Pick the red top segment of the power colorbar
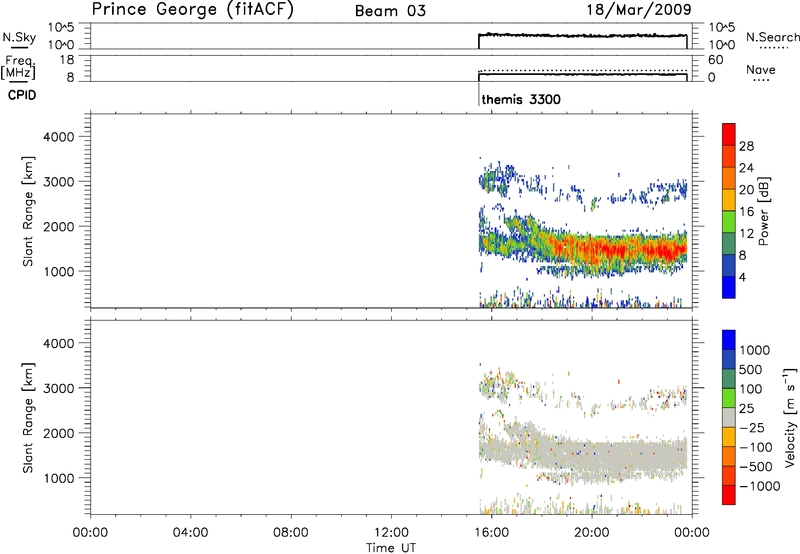The width and height of the screenshot is (800, 554). [x=729, y=134]
